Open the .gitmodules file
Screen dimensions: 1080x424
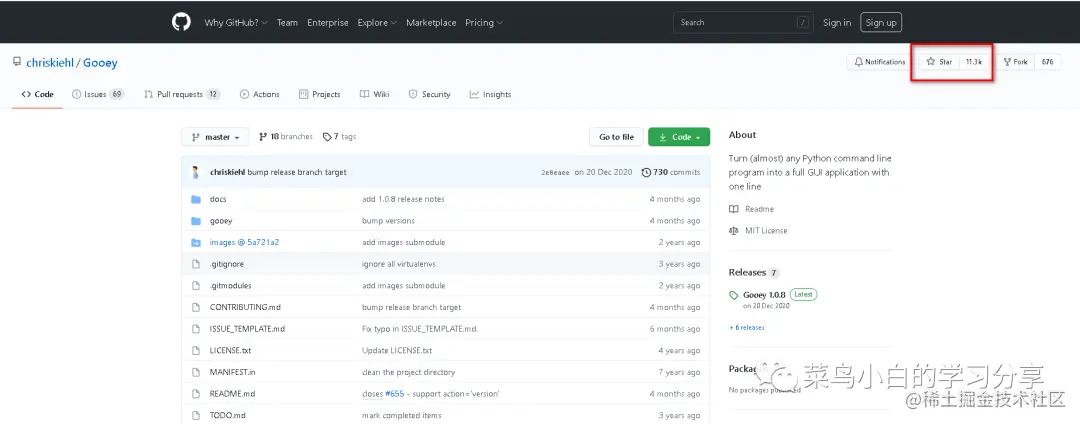[231, 286]
